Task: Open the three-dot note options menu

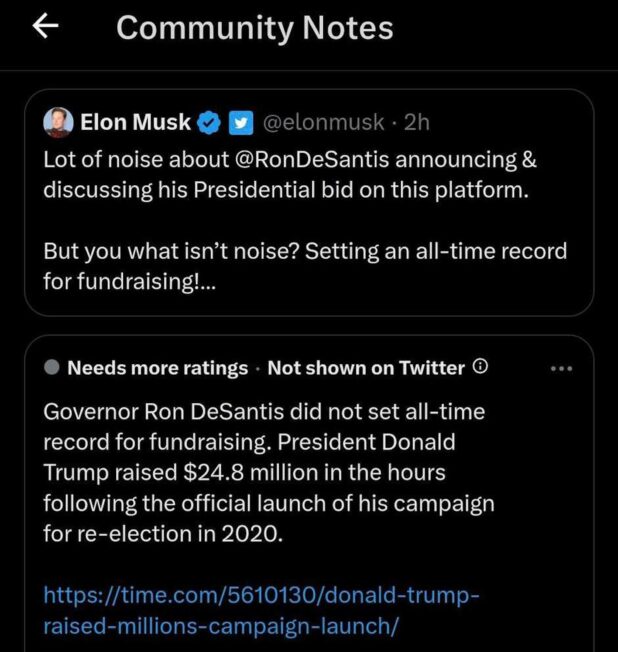Action: (562, 368)
